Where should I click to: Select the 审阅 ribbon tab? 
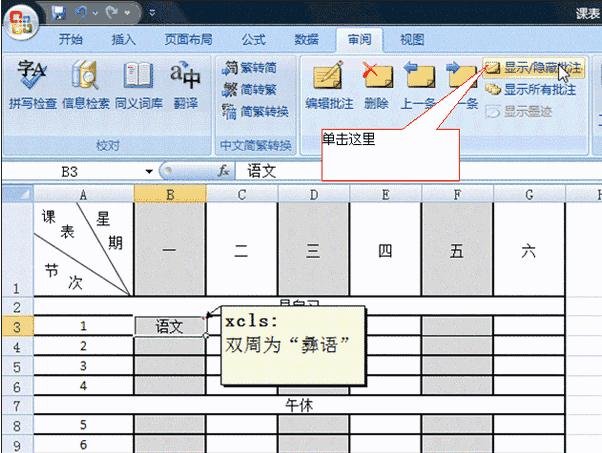[359, 39]
